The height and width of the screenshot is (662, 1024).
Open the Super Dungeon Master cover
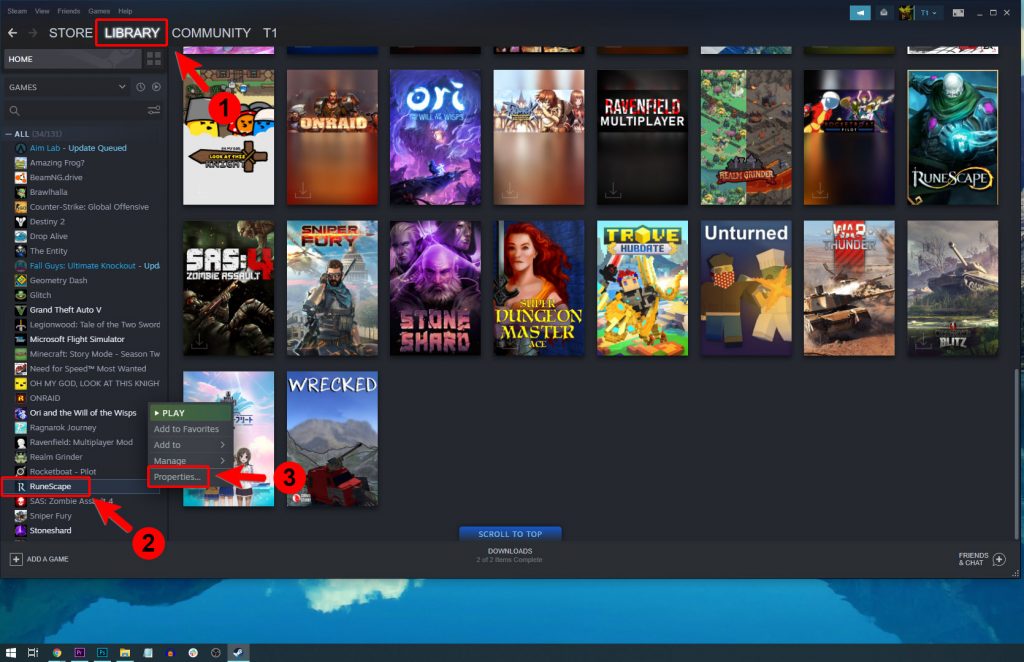pyautogui.click(x=539, y=288)
